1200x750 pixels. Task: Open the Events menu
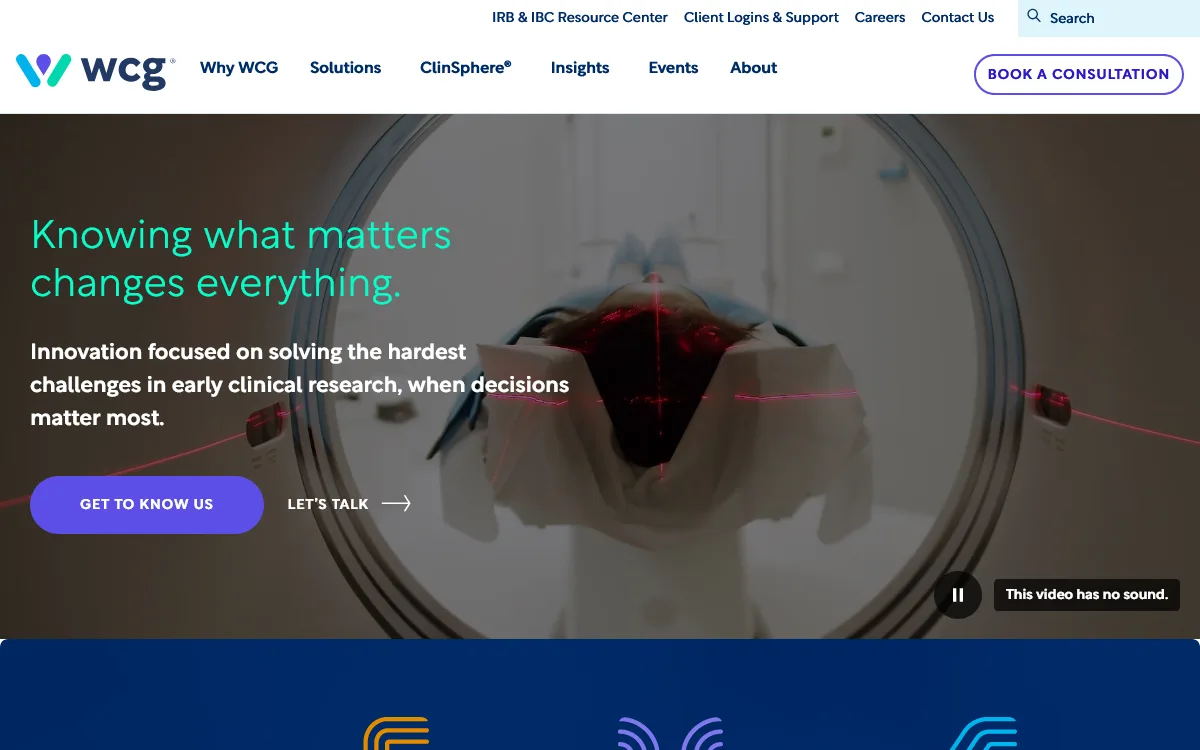(x=673, y=68)
